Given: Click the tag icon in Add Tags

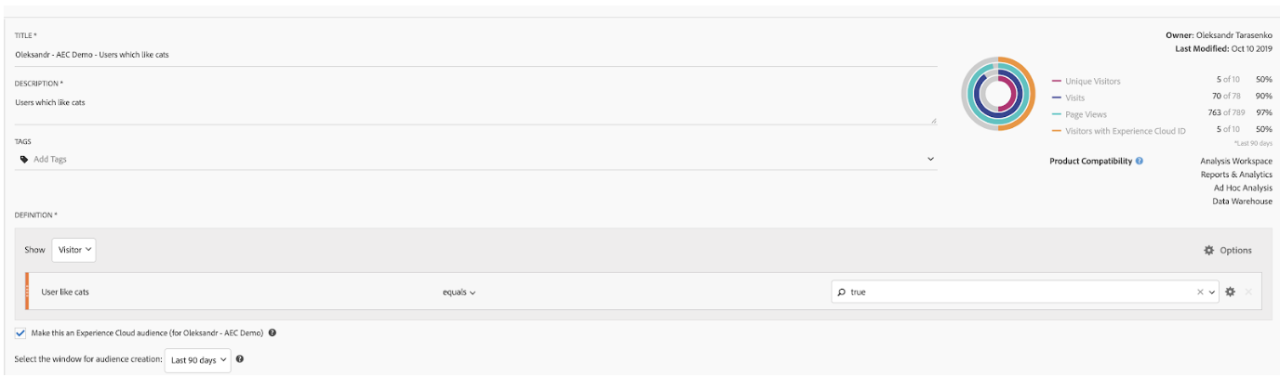Looking at the screenshot, I should click(25, 159).
